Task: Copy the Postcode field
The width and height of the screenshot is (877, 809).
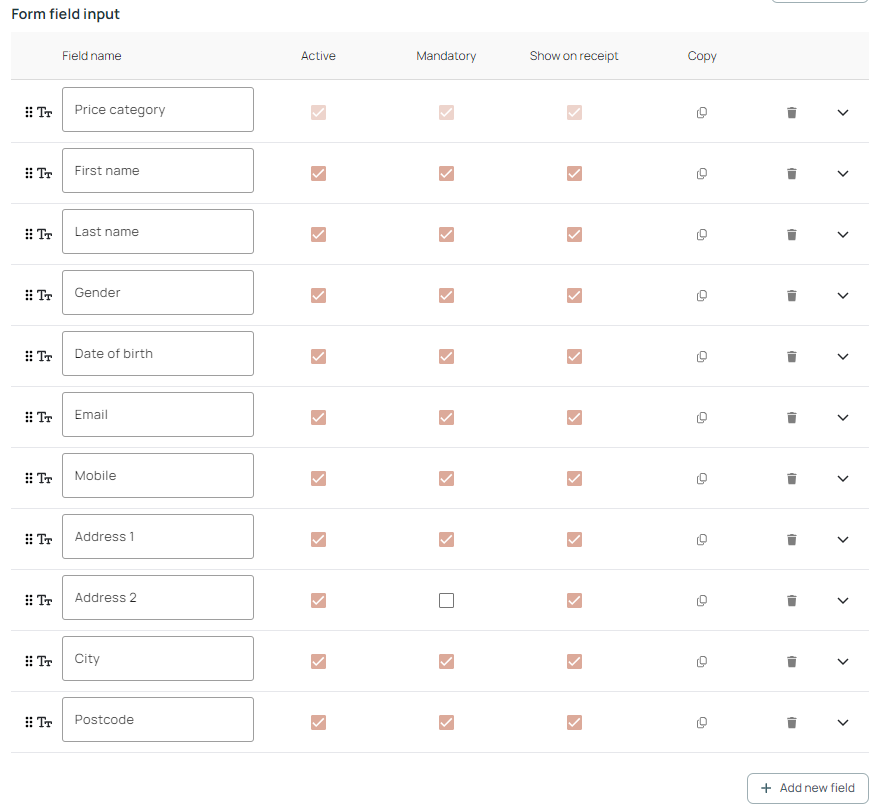Action: tap(702, 723)
